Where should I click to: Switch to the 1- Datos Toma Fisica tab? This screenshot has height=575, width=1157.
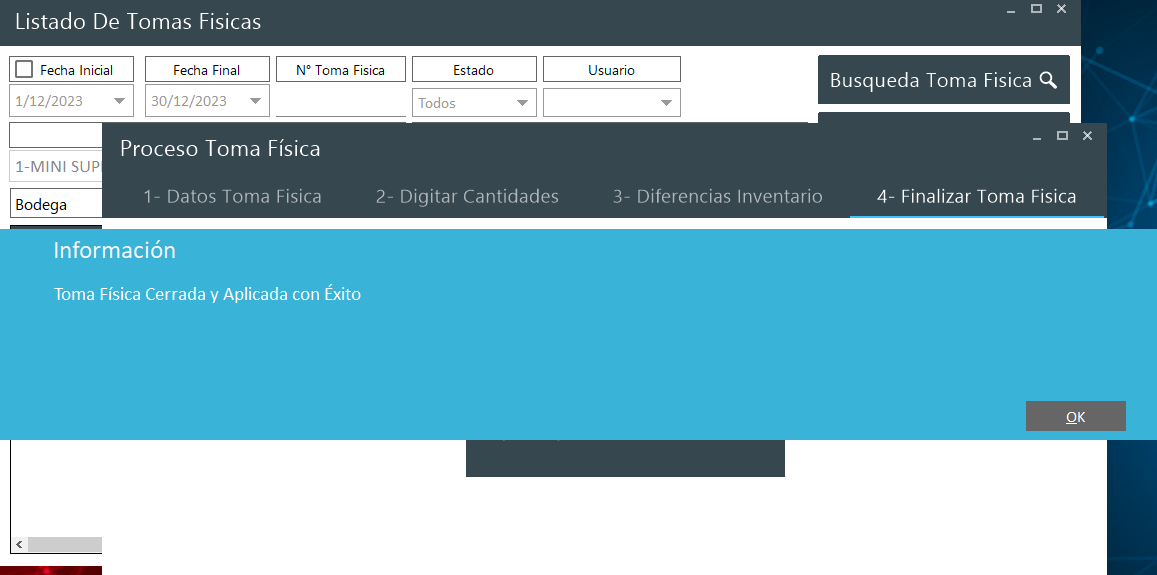[232, 197]
